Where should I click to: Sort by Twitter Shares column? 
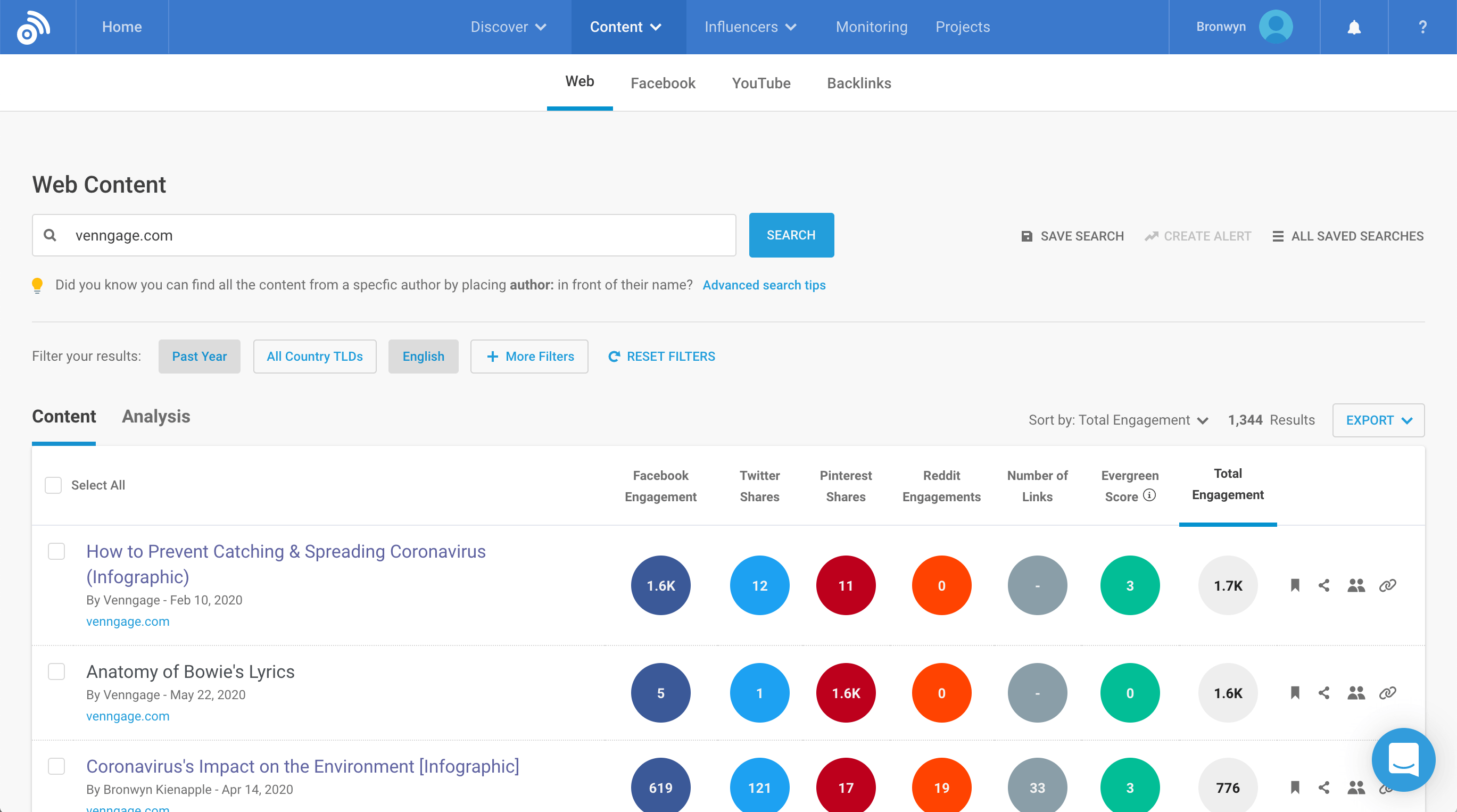[x=759, y=486]
